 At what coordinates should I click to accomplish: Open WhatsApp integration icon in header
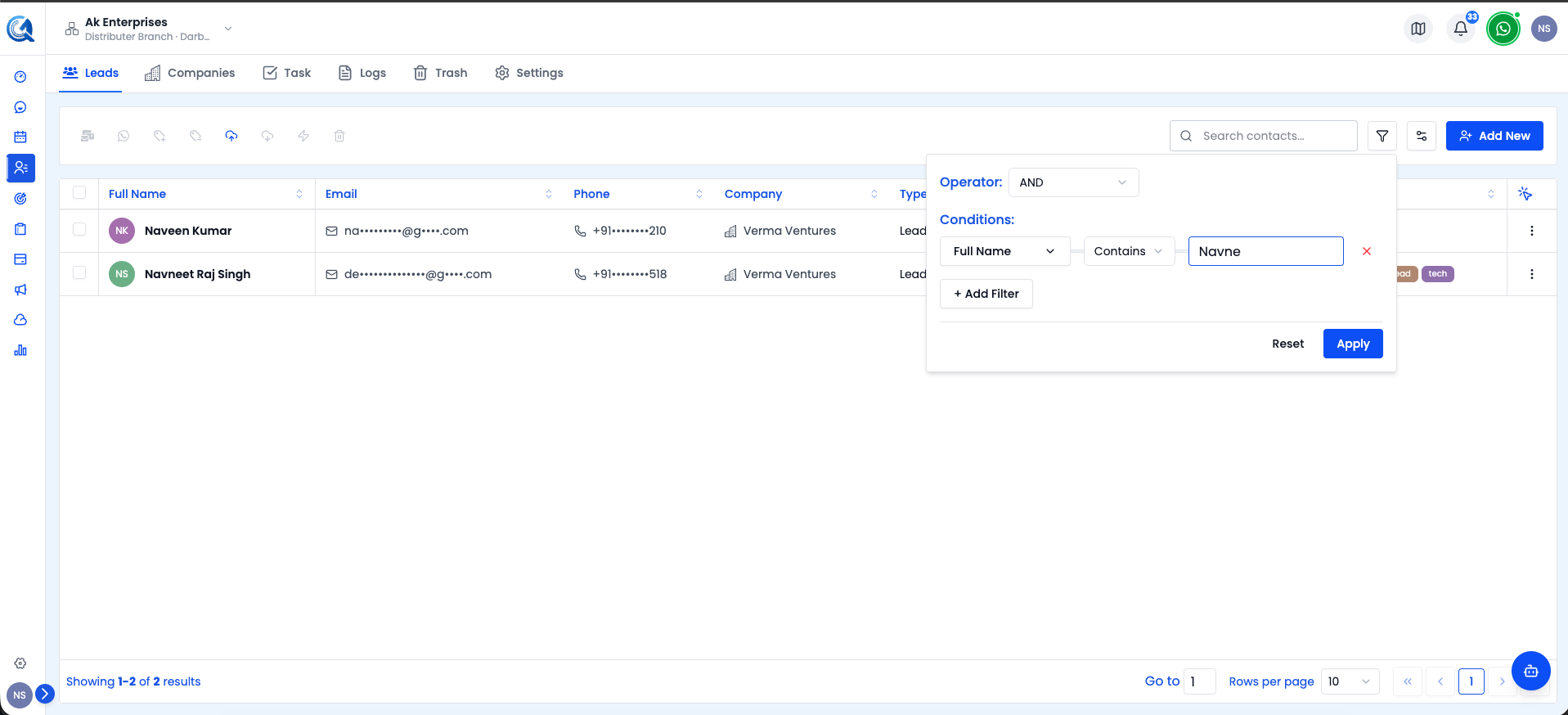point(1503,29)
